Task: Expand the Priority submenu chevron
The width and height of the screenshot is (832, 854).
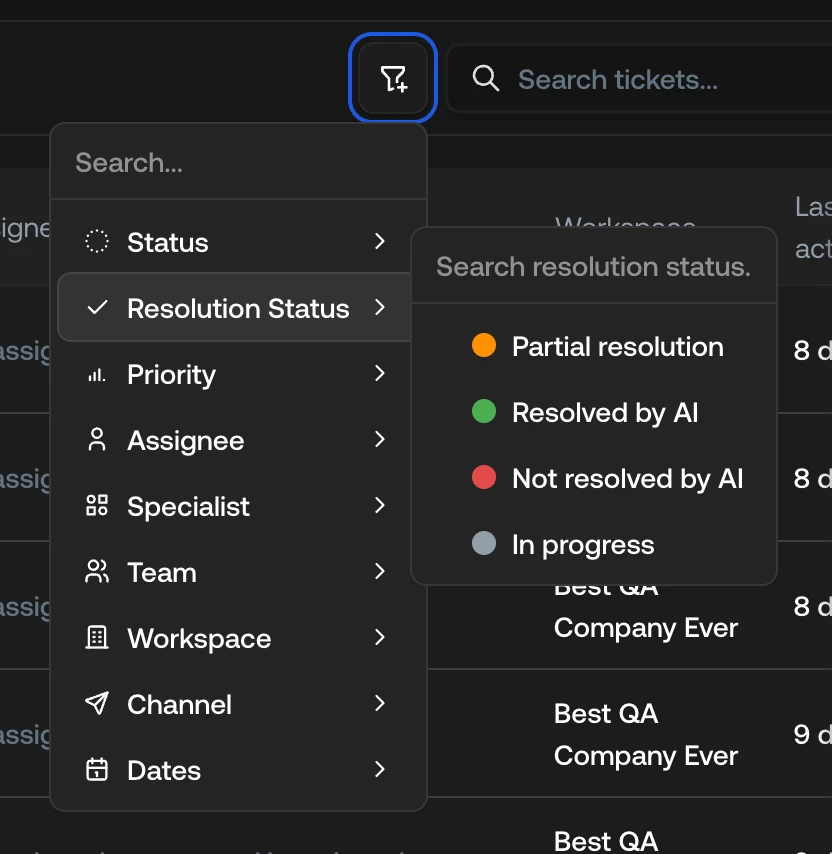Action: pyautogui.click(x=380, y=374)
